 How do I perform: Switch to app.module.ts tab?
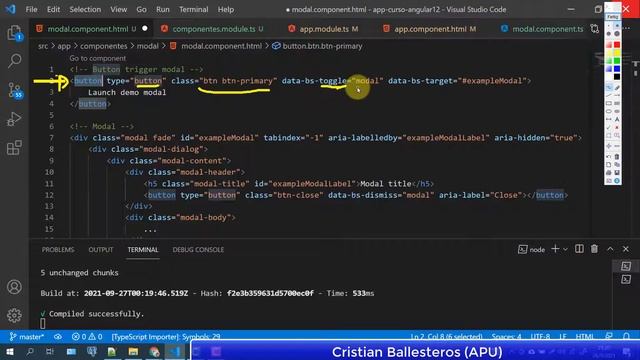[x=323, y=29]
